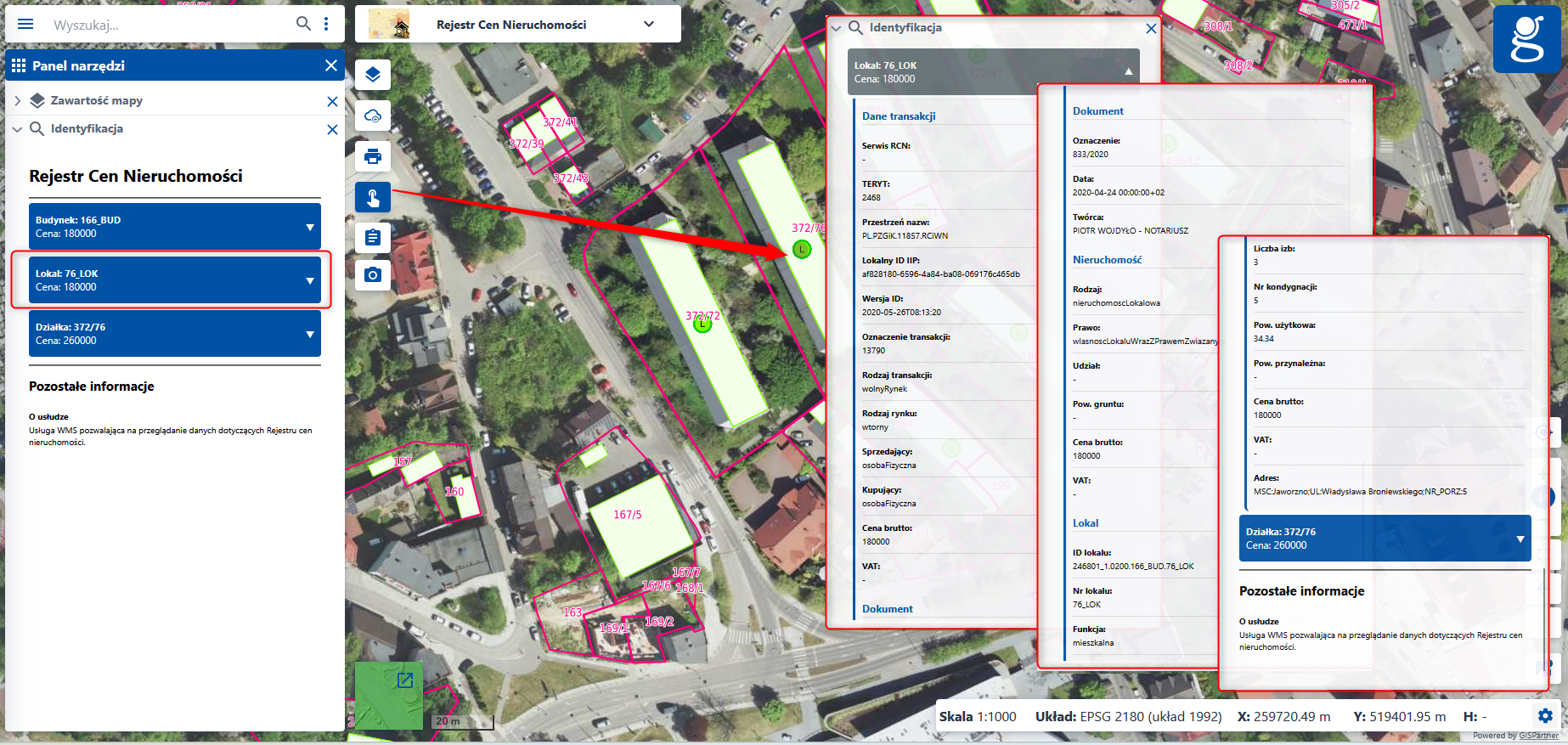1568x745 pixels.
Task: Open map settings gear in status bar
Action: tap(1545, 716)
